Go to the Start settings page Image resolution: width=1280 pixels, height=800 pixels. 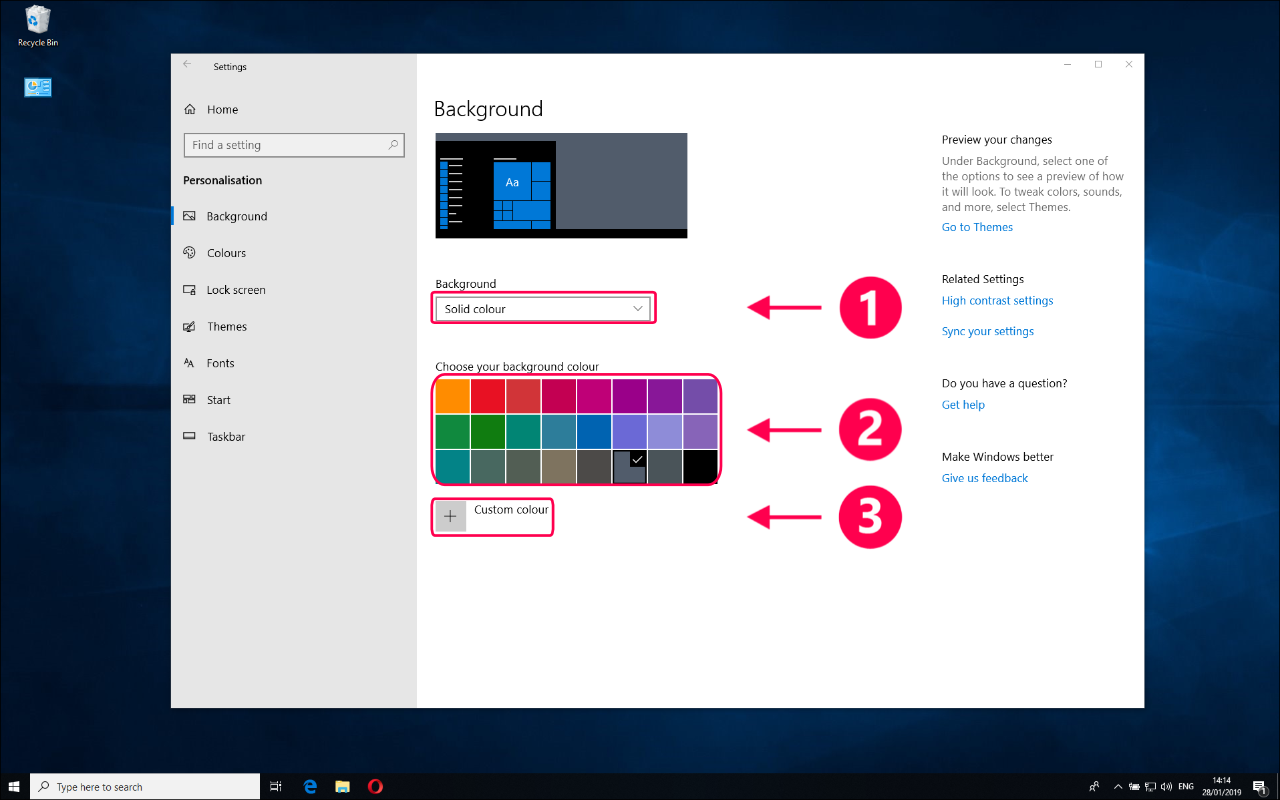218,400
